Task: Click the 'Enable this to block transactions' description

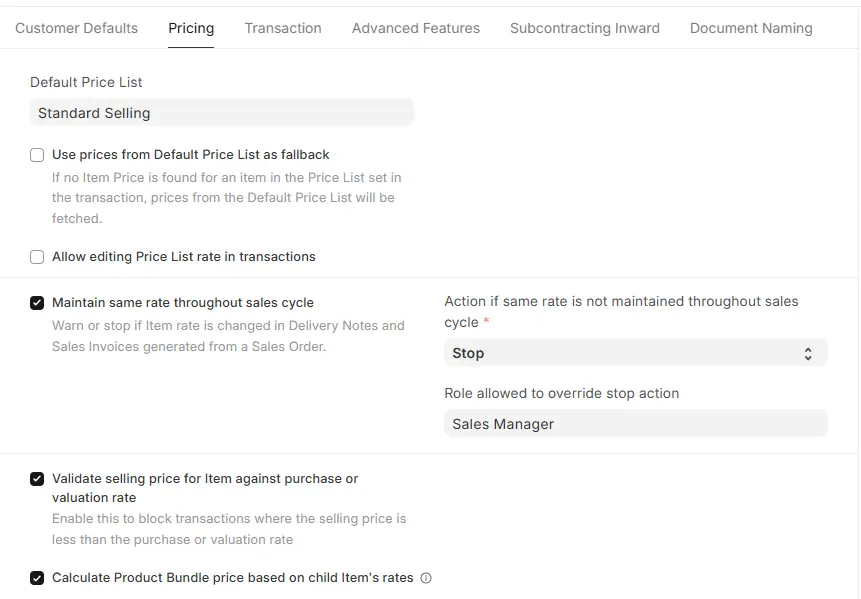Action: (229, 529)
